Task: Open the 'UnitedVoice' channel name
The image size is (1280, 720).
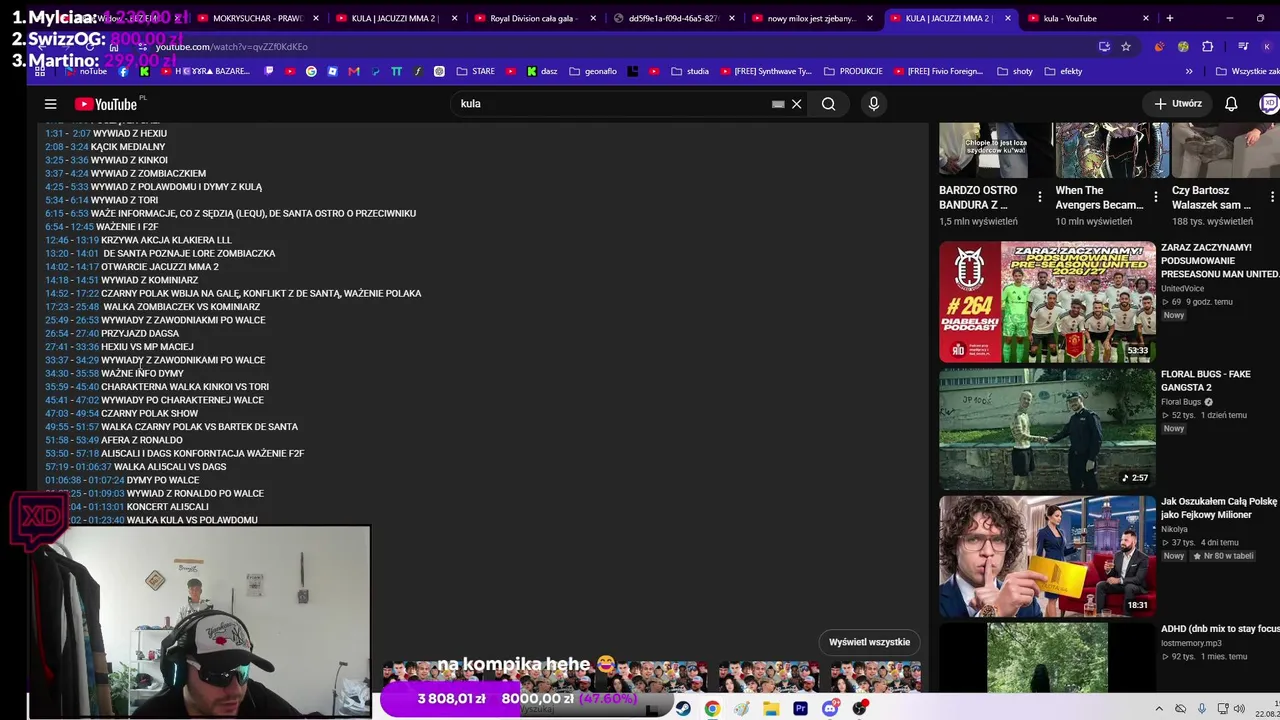Action: pos(1182,288)
